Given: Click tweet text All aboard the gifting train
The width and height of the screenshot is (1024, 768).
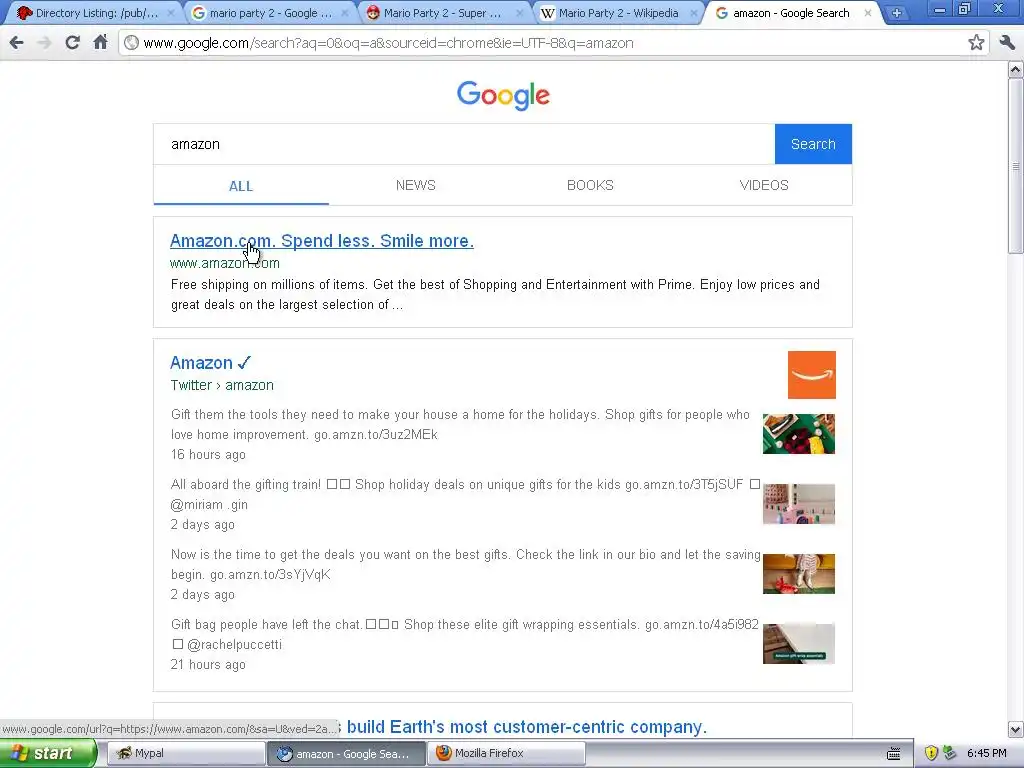Looking at the screenshot, I should [x=466, y=494].
